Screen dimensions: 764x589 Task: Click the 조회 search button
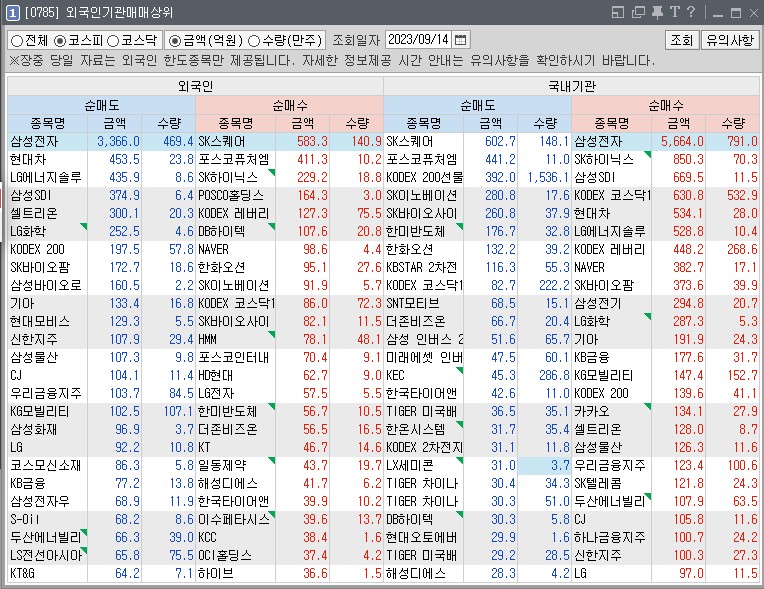point(682,40)
